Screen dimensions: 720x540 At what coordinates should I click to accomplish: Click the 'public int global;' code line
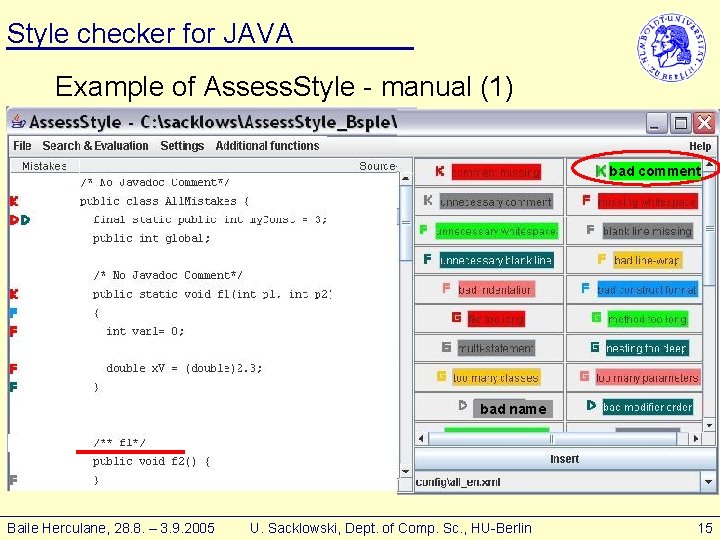[151, 238]
